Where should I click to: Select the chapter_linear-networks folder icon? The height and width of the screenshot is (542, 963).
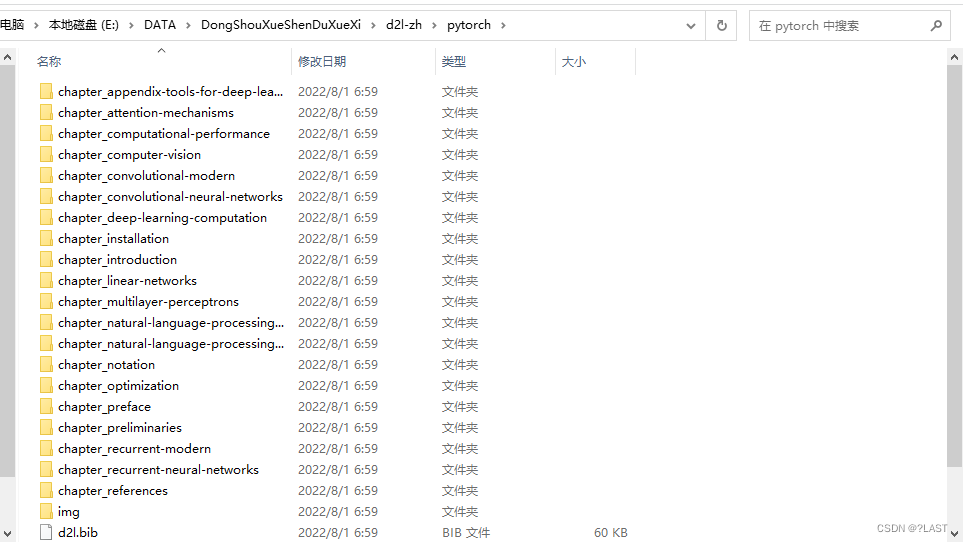pyautogui.click(x=46, y=281)
